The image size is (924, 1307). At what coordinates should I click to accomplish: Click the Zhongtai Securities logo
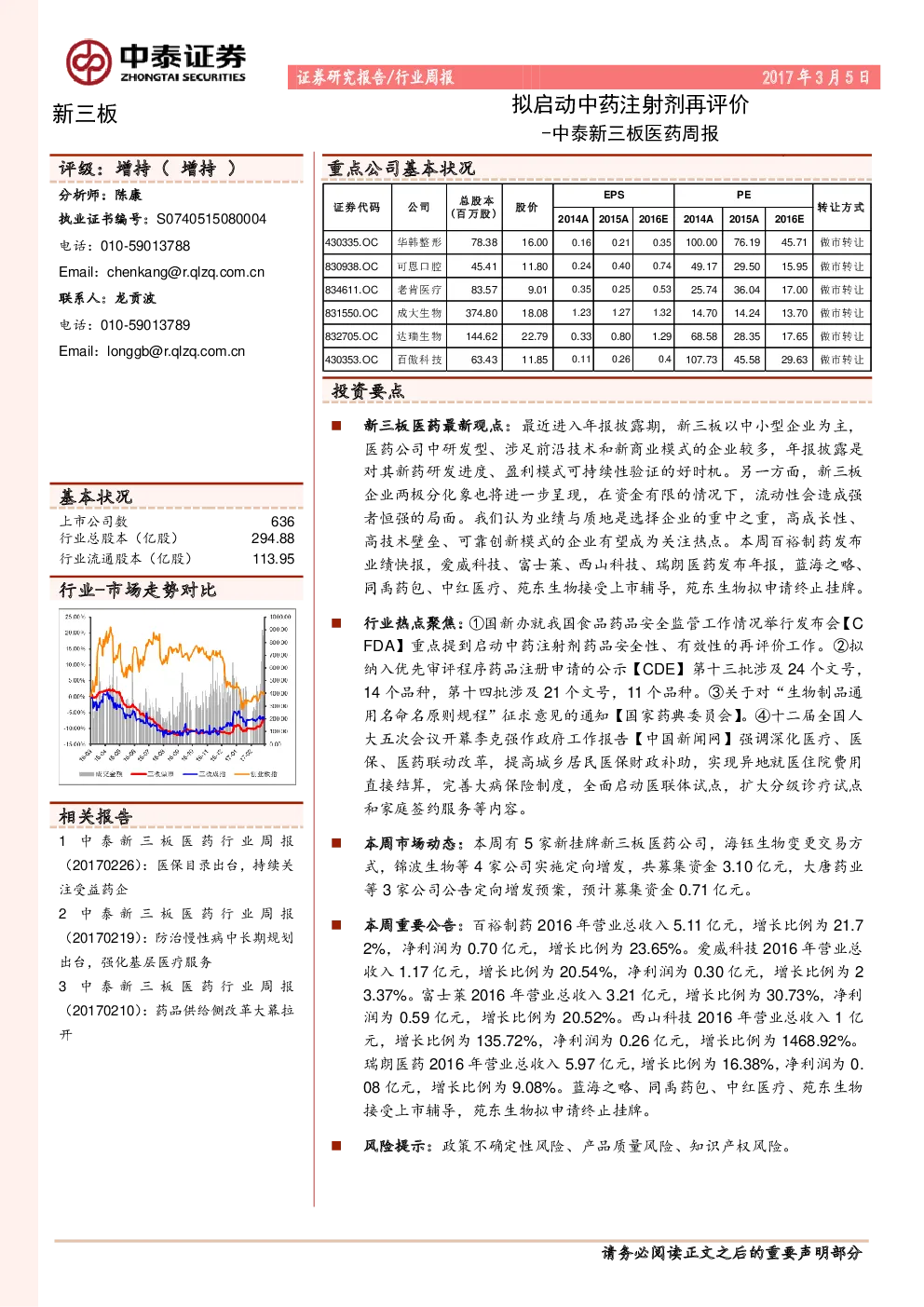(156, 62)
